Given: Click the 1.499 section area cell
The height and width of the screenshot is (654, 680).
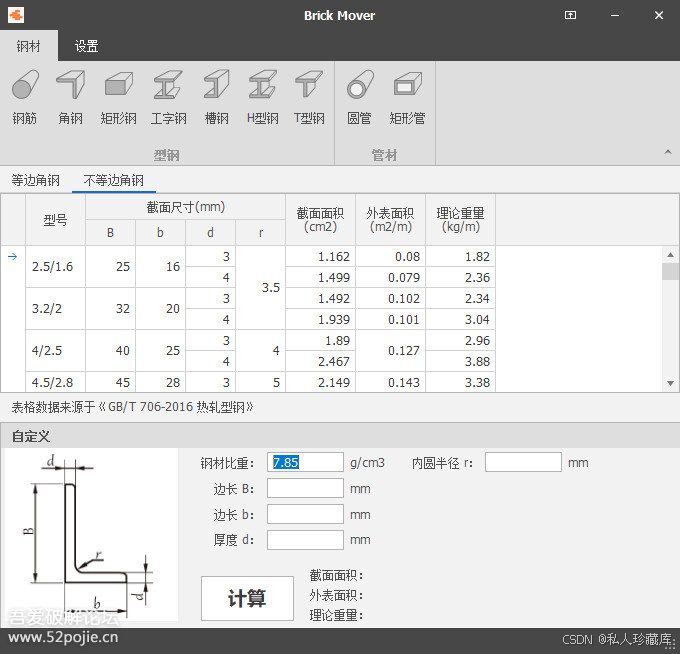Looking at the screenshot, I should [x=320, y=278].
